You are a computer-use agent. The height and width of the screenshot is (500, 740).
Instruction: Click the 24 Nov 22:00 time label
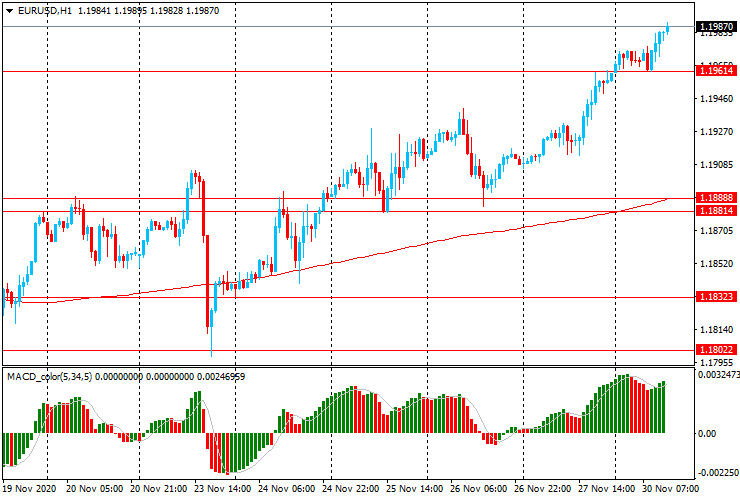coord(351,488)
